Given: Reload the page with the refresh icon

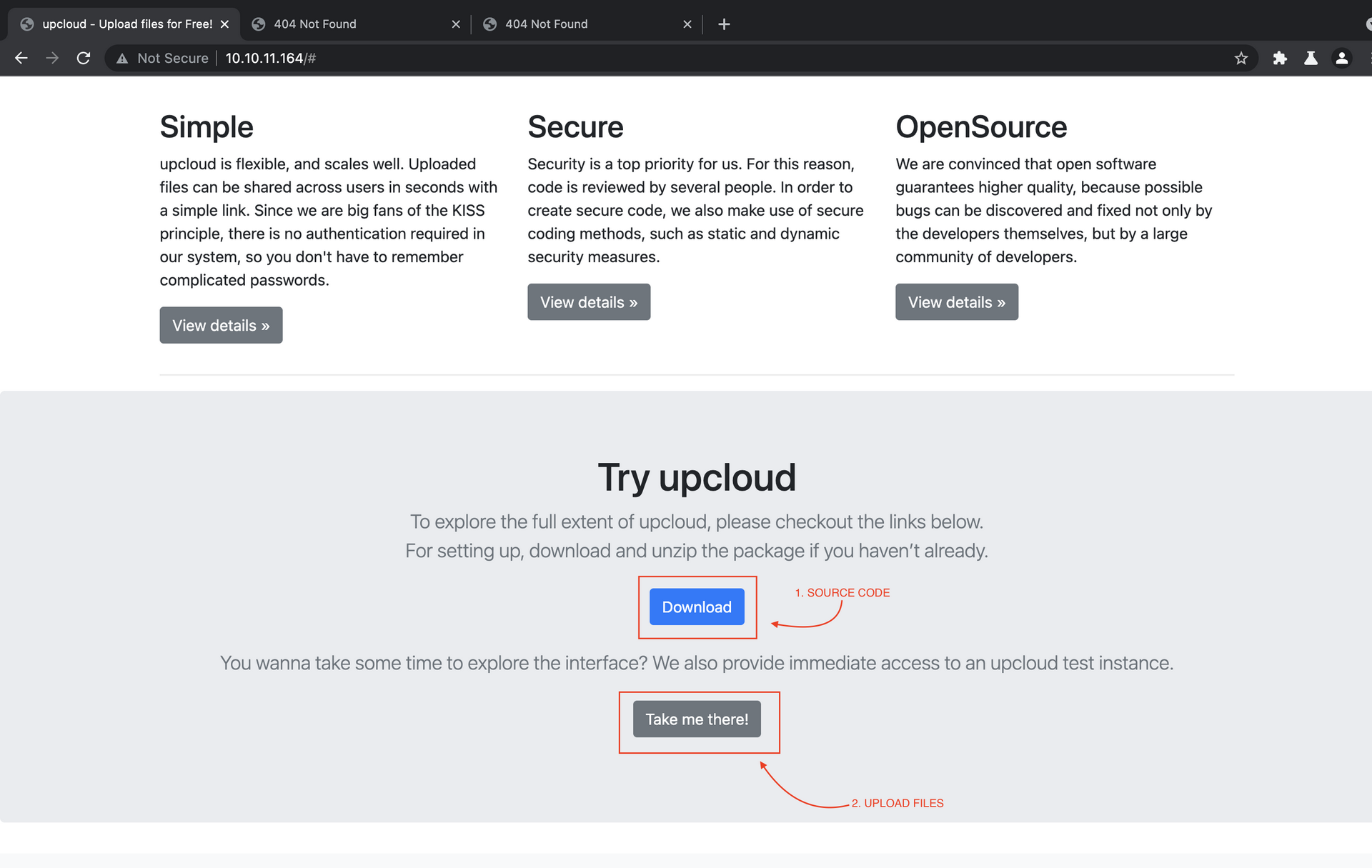Looking at the screenshot, I should point(84,58).
